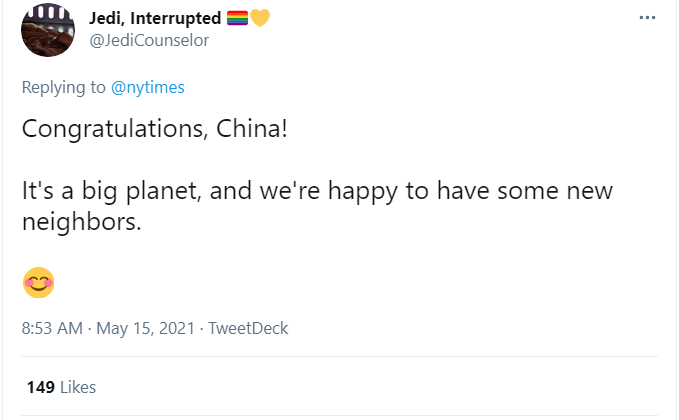The width and height of the screenshot is (679, 420).
Task: Click the rainbow flag emoji beside the name
Action: tap(236, 17)
